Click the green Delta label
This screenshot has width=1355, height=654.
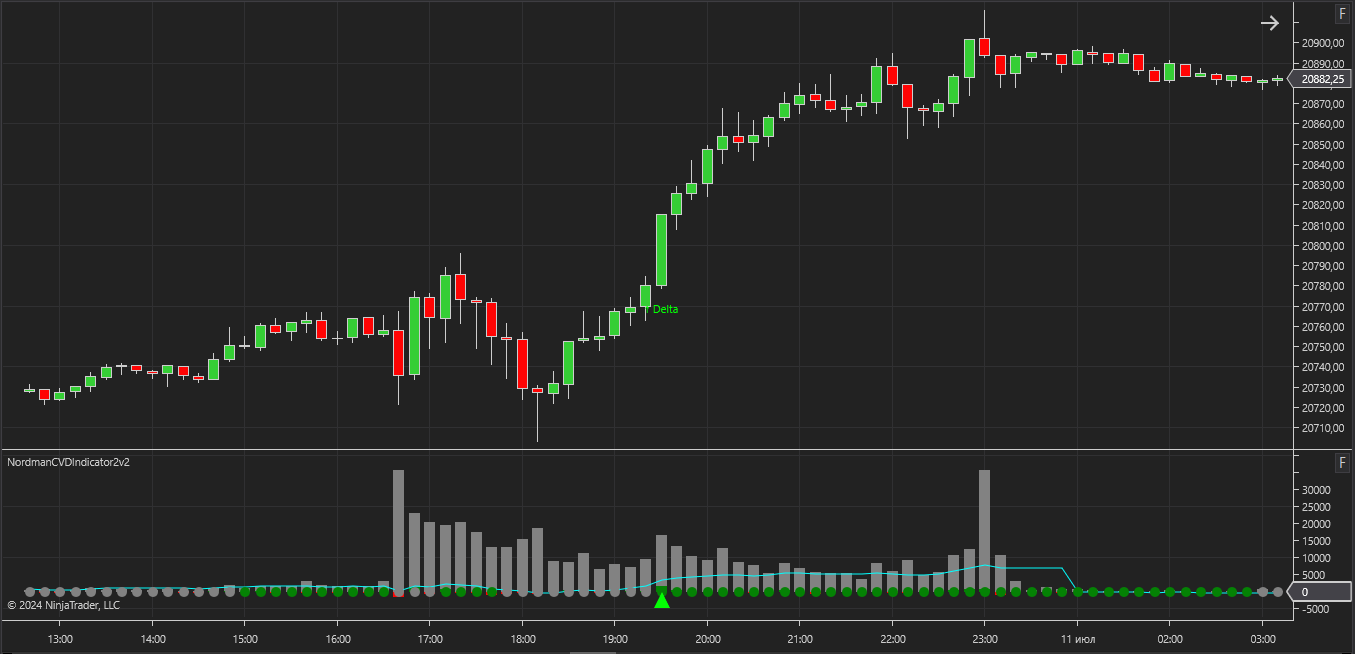665,310
